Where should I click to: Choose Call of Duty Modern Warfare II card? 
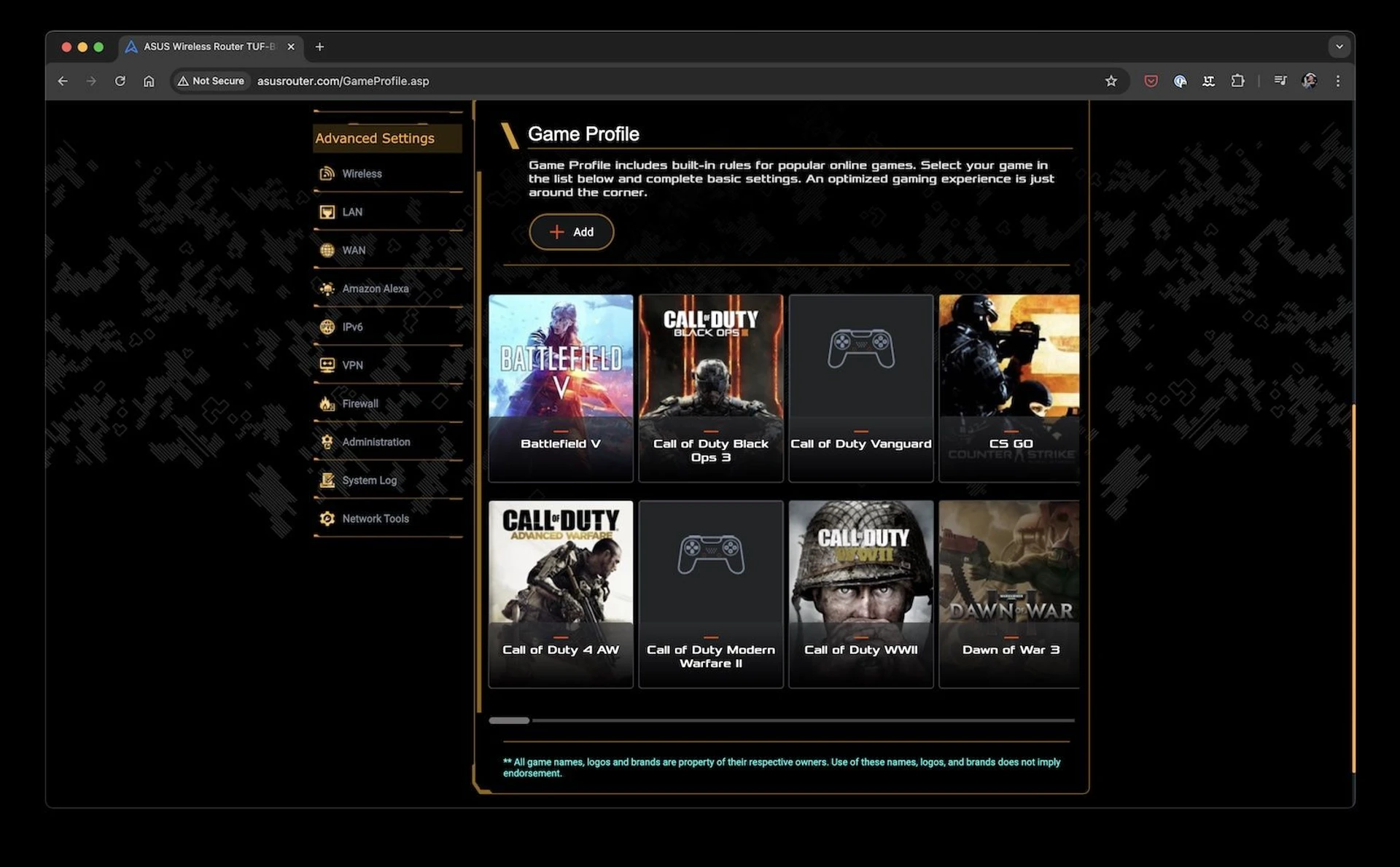pos(711,594)
